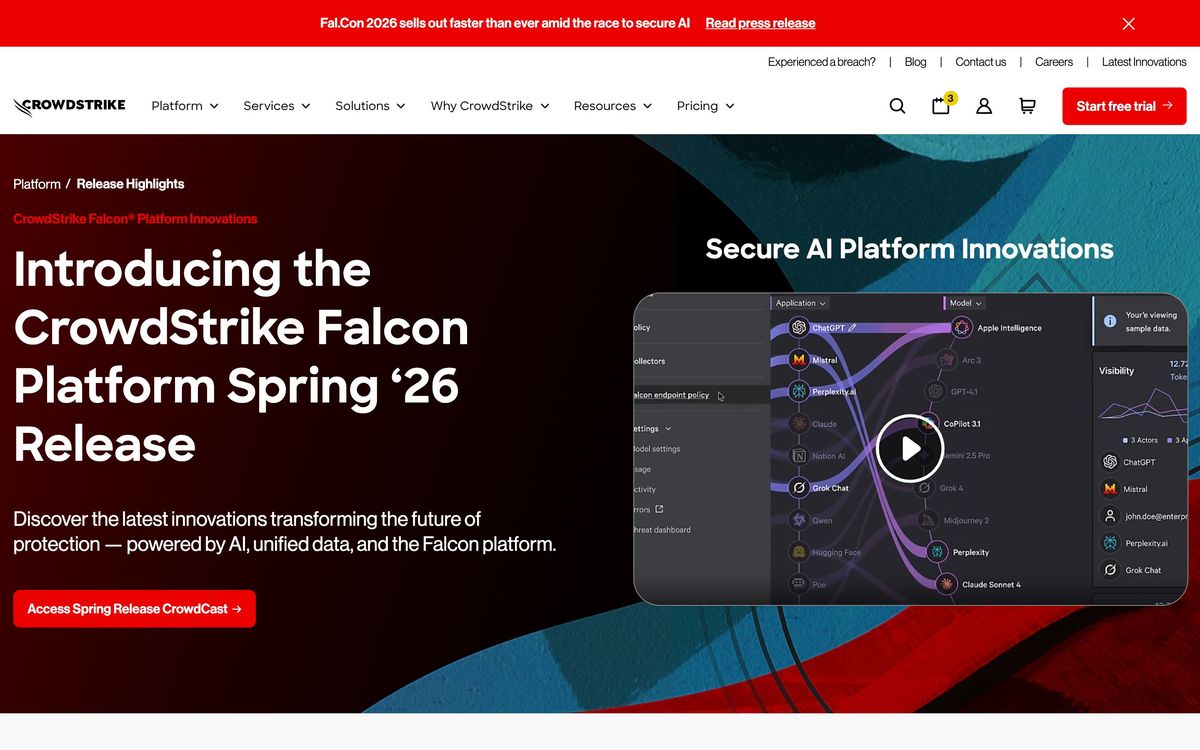Go to the Blog link
The width and height of the screenshot is (1200, 750).
tap(915, 62)
